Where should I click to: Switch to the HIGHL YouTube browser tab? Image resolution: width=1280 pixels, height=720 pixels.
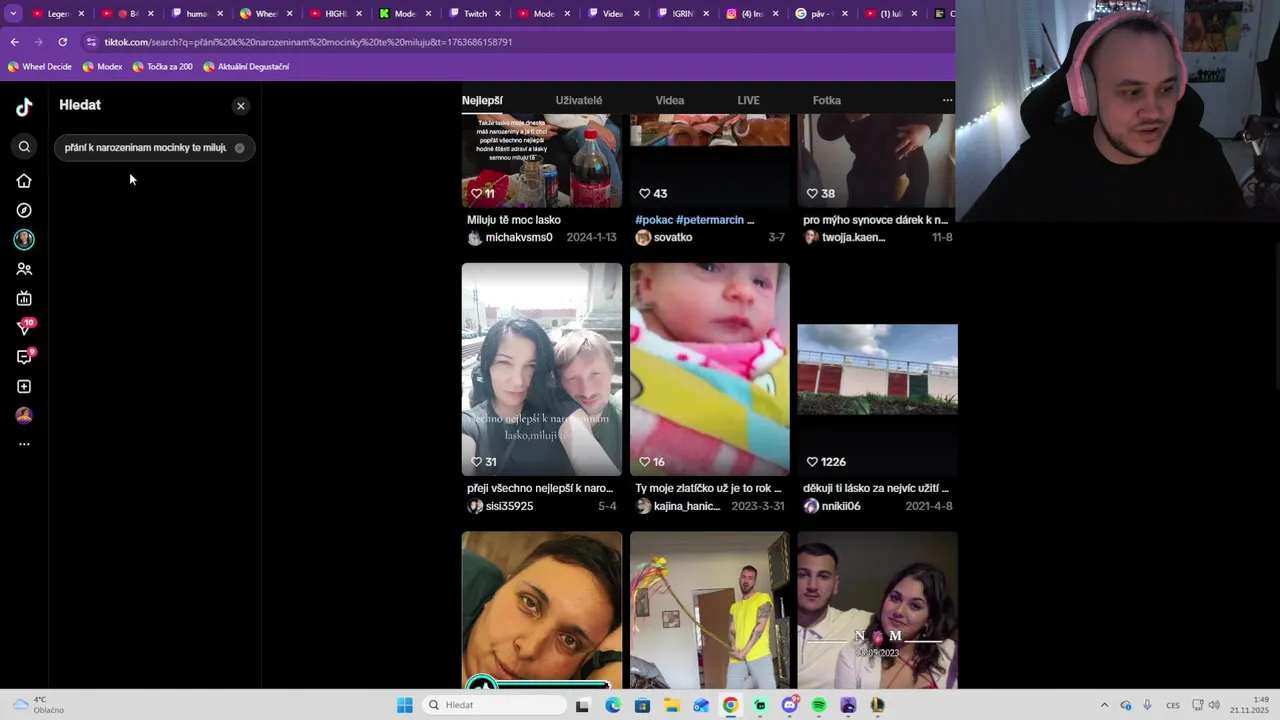pos(336,14)
